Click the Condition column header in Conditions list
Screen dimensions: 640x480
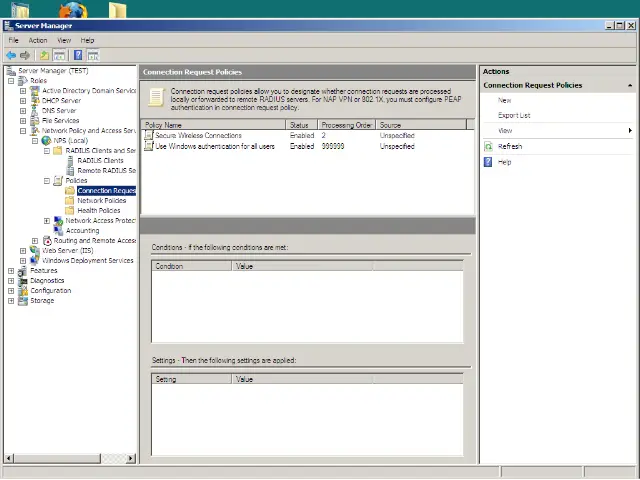click(x=191, y=266)
